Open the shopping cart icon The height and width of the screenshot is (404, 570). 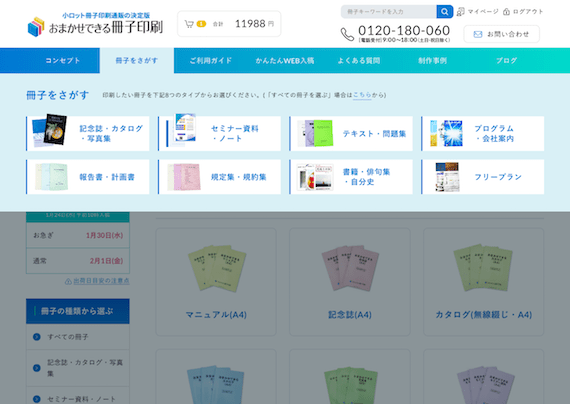point(189,24)
